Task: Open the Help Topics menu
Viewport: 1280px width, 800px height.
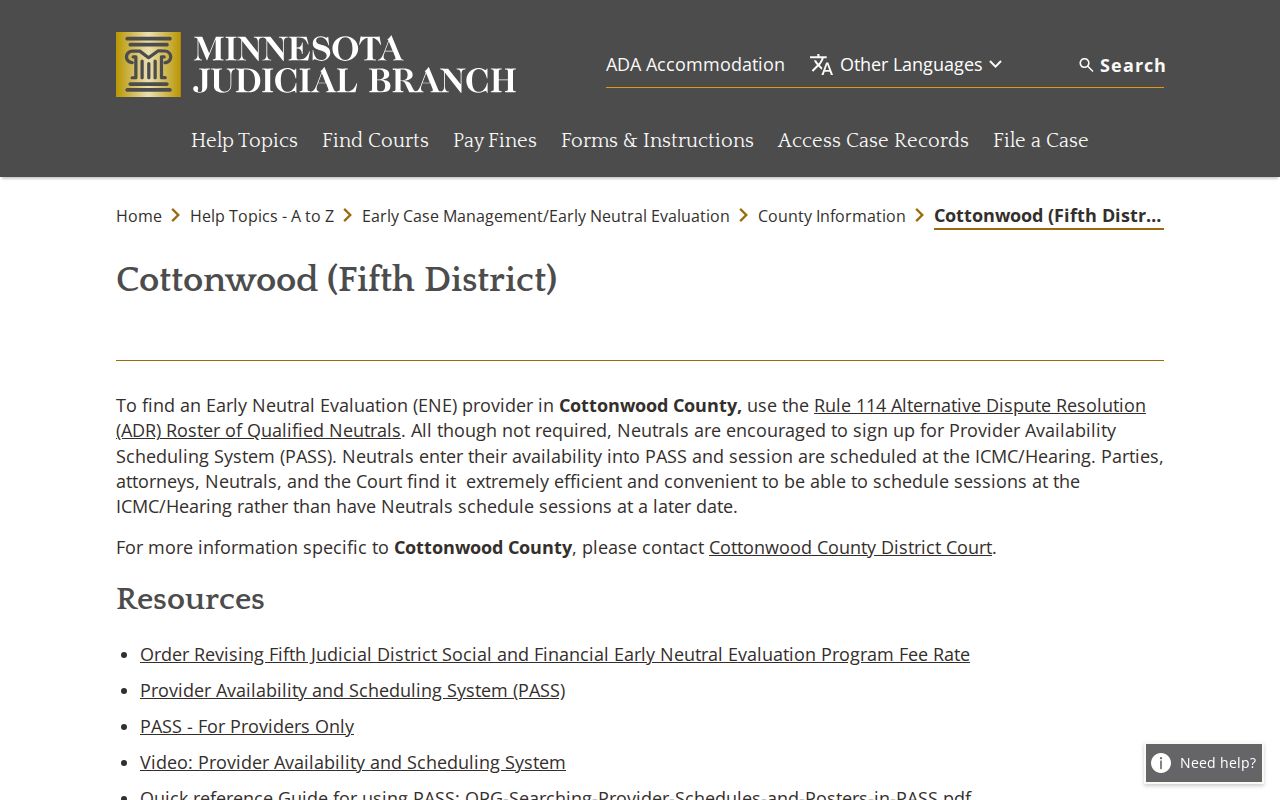Action: pos(244,140)
